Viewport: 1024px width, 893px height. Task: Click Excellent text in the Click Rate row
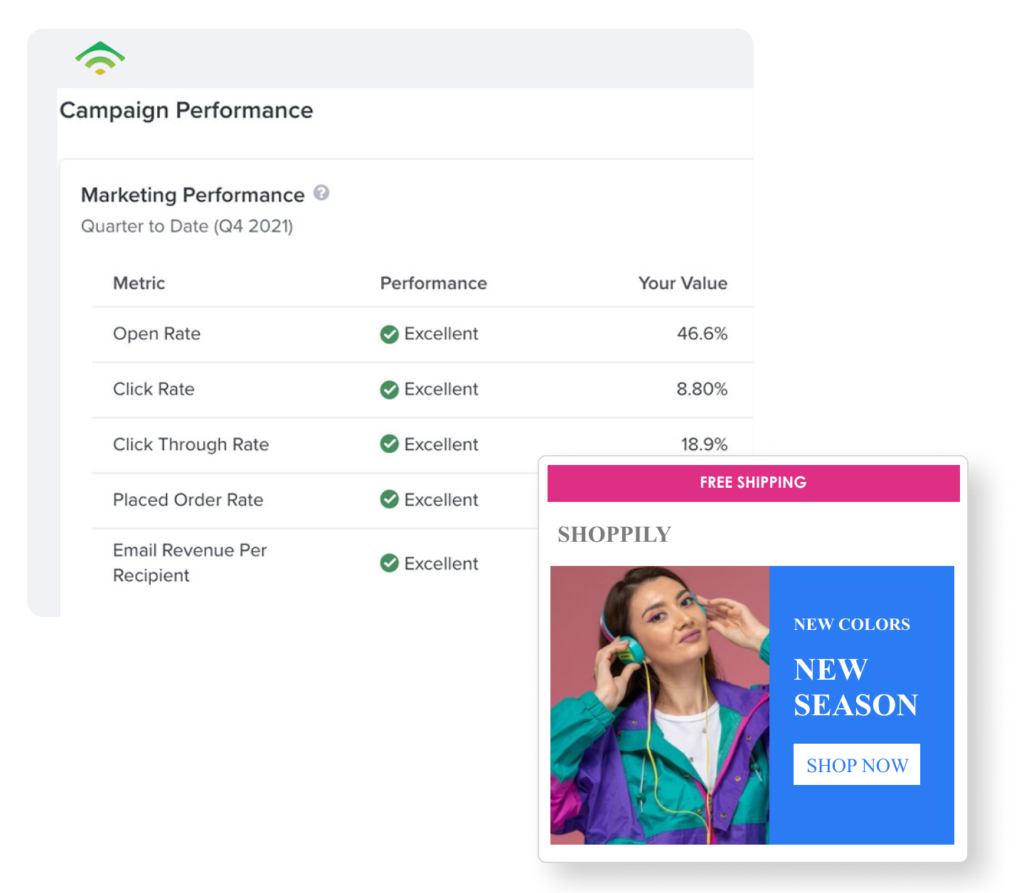tap(441, 389)
